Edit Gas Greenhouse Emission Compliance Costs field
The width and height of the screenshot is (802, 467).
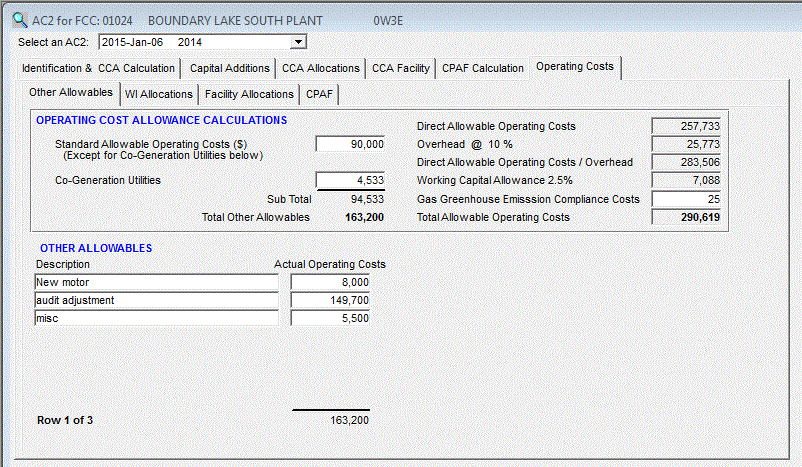click(686, 199)
